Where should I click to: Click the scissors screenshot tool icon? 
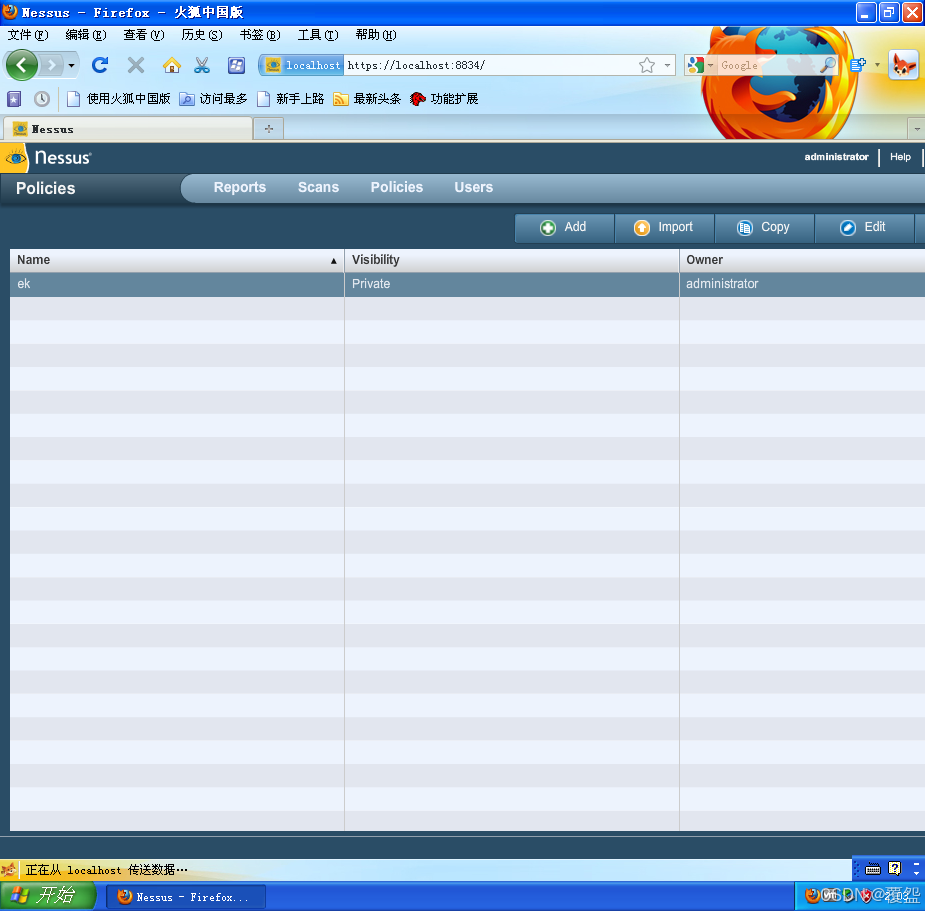coord(202,65)
